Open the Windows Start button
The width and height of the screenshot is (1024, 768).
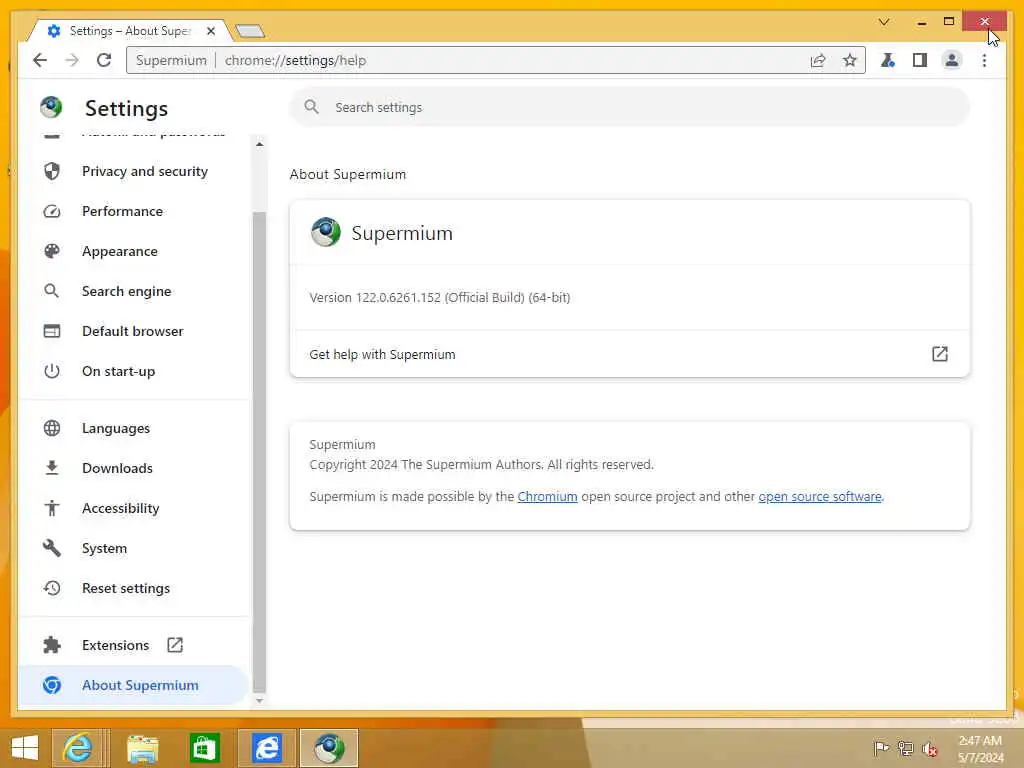pyautogui.click(x=25, y=748)
